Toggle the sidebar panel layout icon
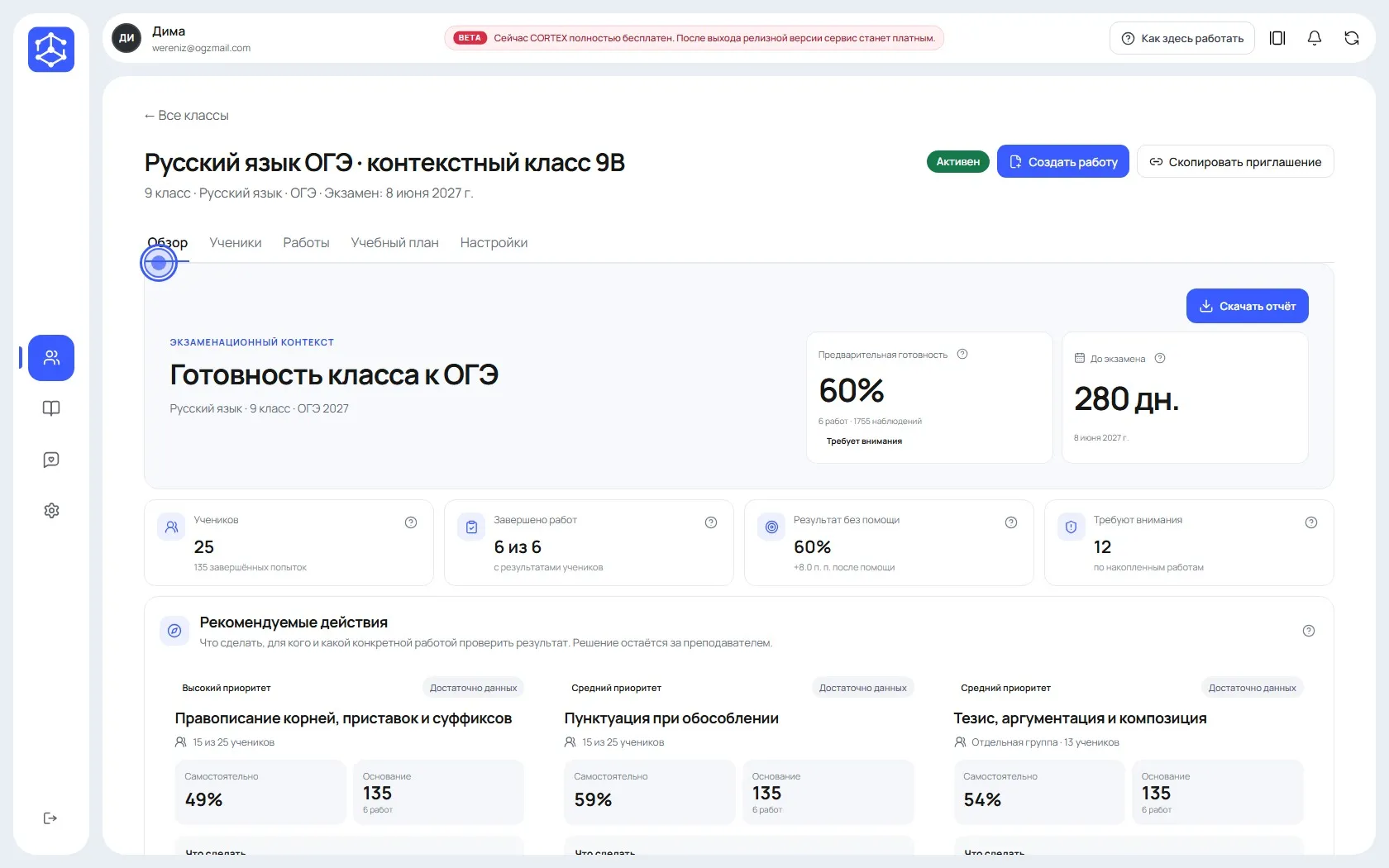Screen dimensions: 1389x868 (1277, 38)
